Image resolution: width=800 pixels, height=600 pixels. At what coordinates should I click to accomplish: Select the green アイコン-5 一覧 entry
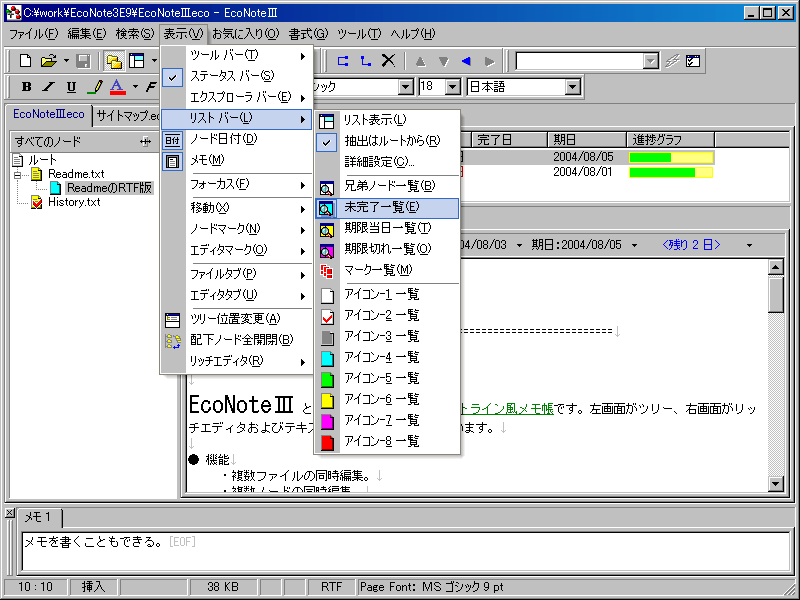[x=387, y=379]
